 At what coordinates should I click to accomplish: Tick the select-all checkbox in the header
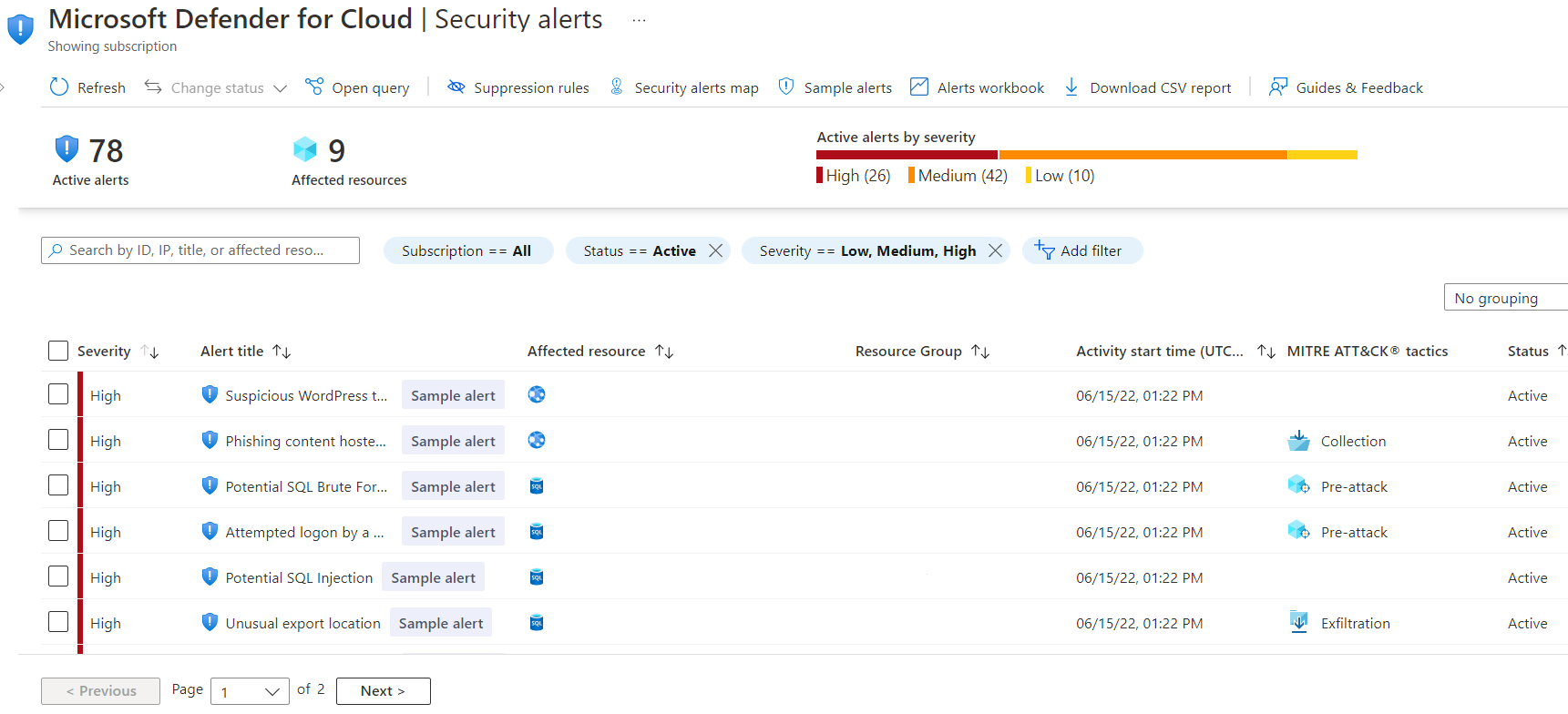click(58, 351)
